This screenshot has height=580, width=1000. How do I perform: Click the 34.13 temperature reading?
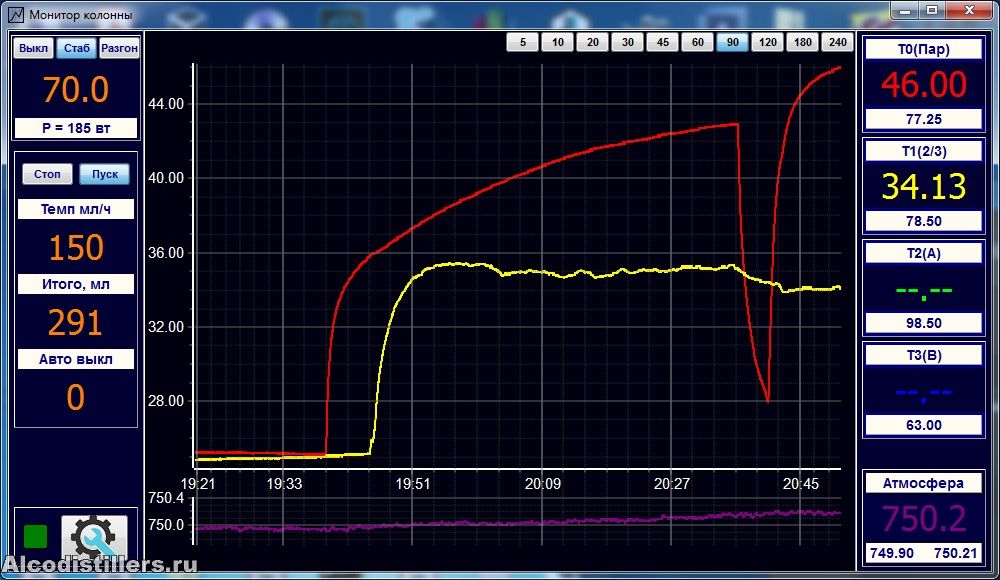[923, 186]
